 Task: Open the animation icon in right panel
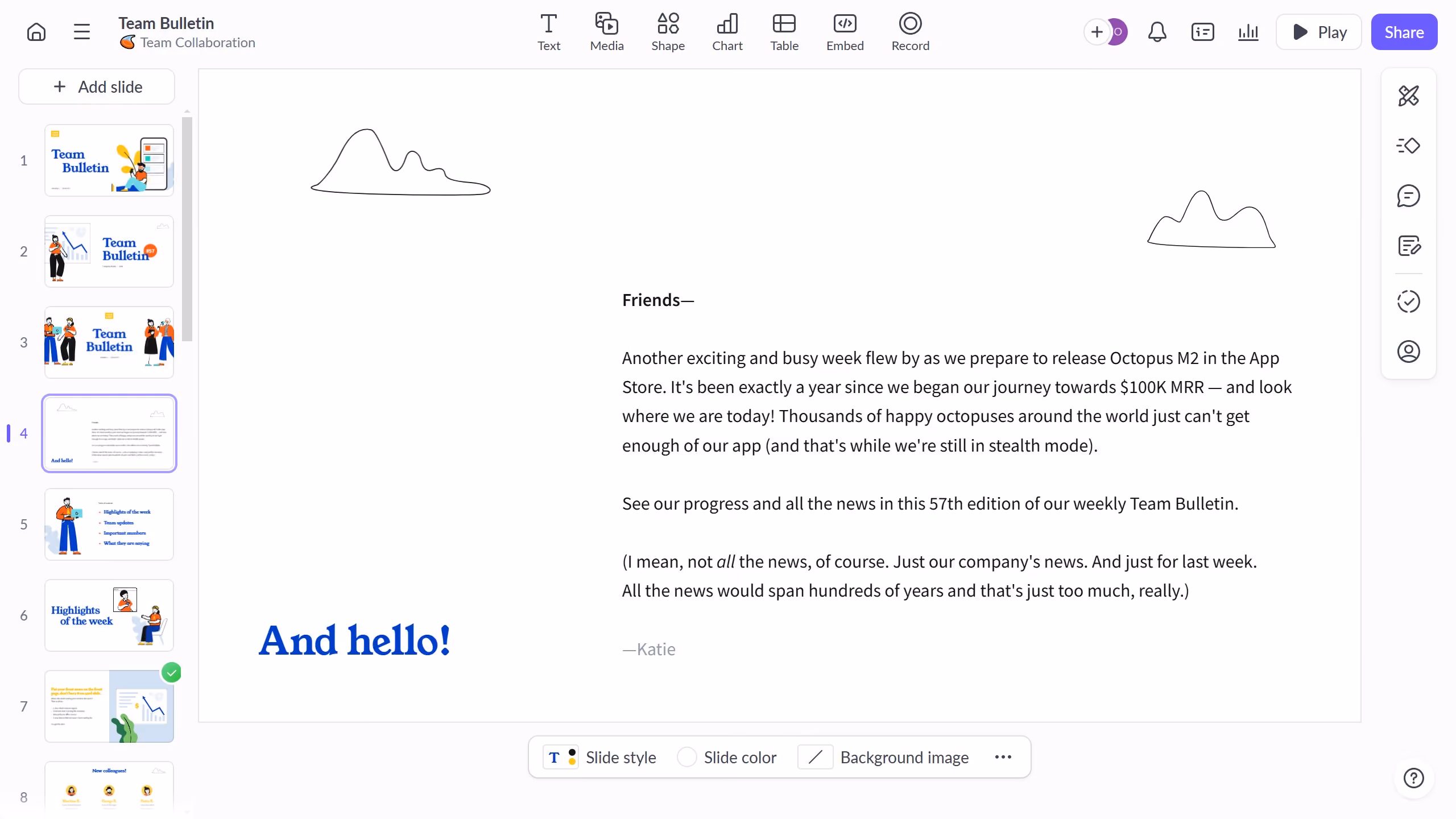(x=1408, y=146)
